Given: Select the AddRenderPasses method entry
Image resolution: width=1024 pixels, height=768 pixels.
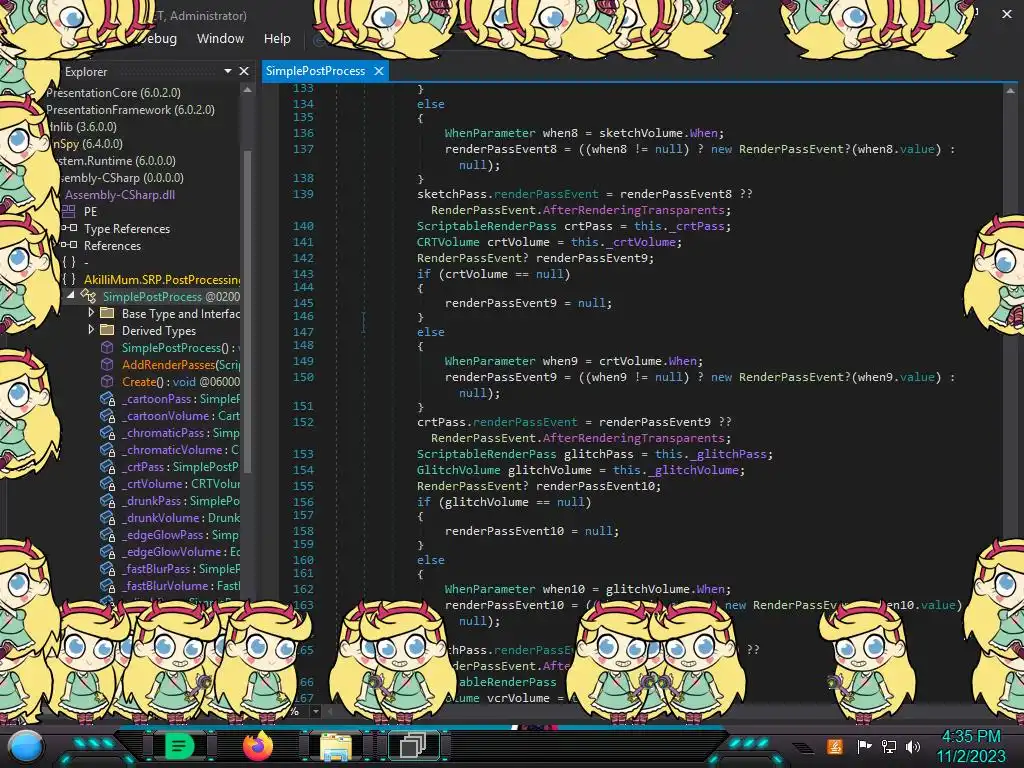Looking at the screenshot, I should [x=180, y=364].
